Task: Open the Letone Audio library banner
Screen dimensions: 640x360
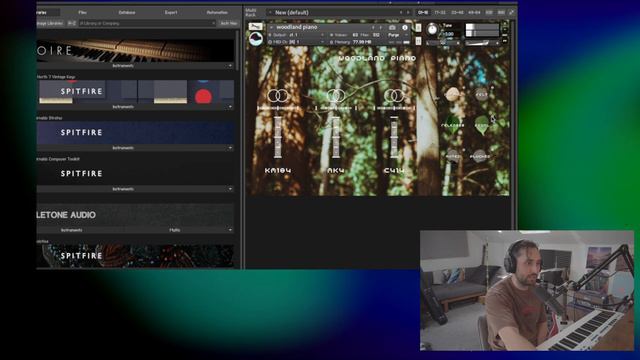Action: coord(135,215)
